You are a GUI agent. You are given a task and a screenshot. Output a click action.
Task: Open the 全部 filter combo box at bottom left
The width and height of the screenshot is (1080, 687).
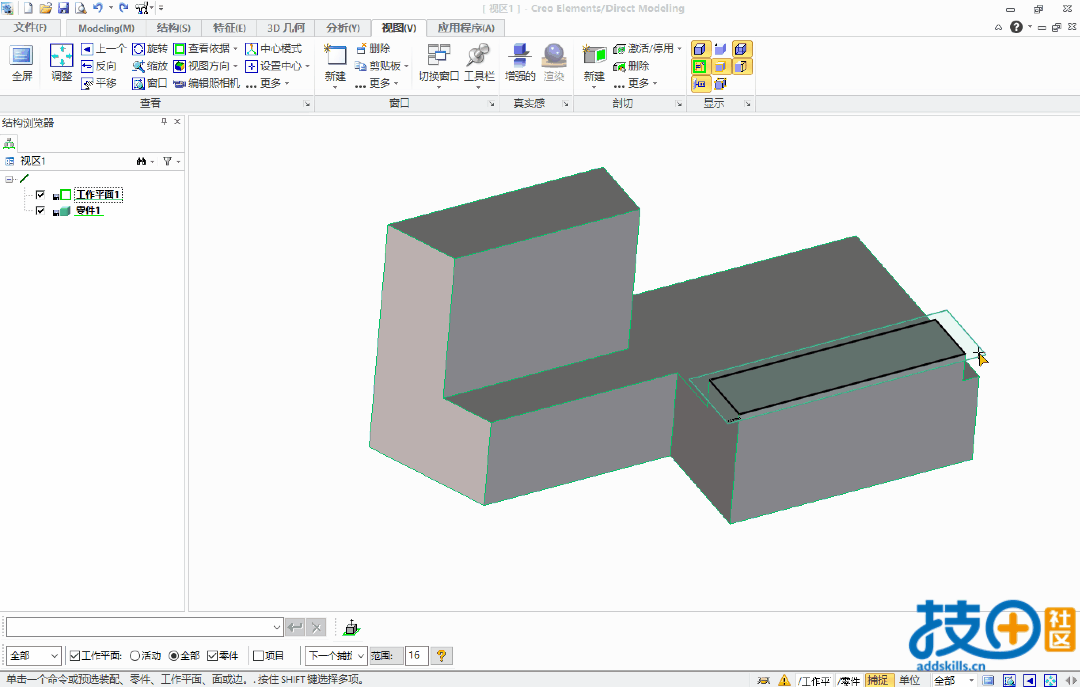[x=34, y=655]
